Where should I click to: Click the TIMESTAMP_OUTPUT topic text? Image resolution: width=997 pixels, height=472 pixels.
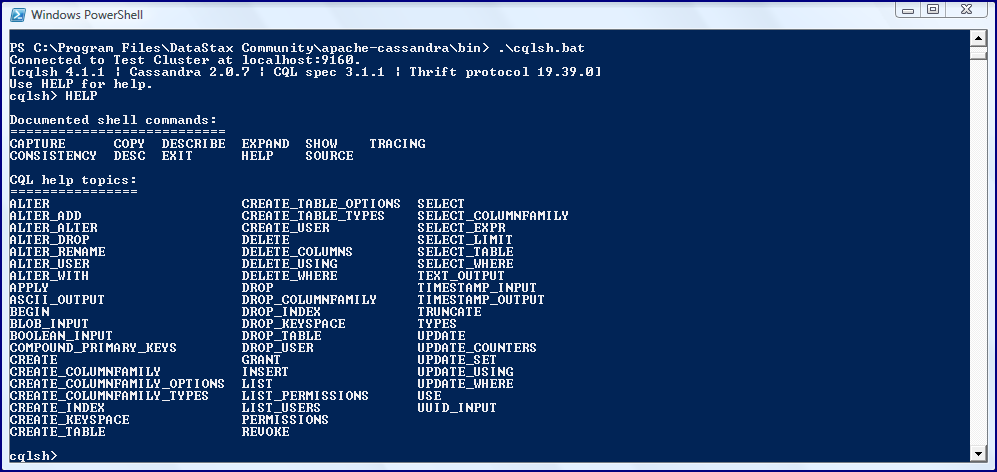point(481,300)
